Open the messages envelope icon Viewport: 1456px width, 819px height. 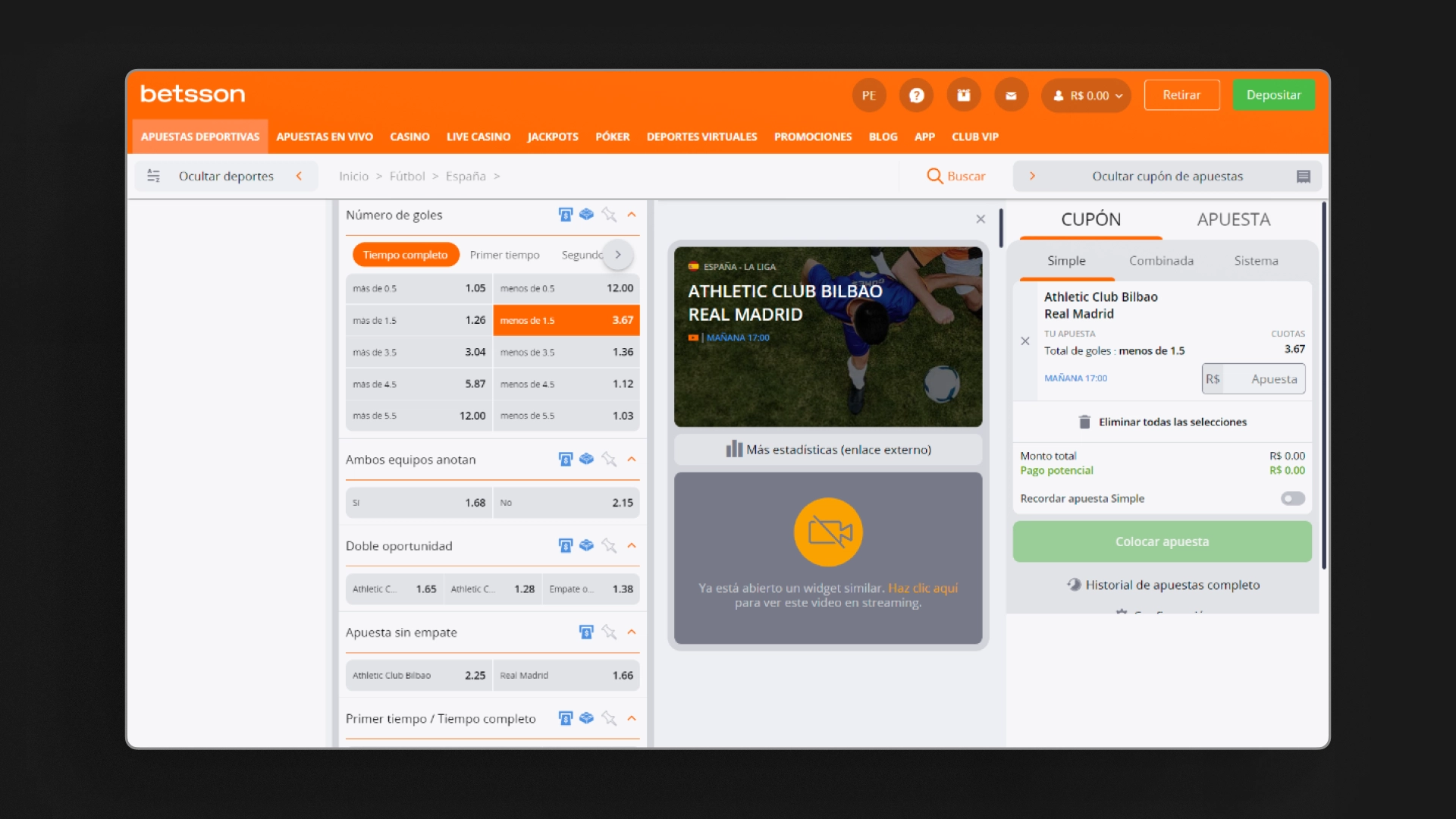1011,96
